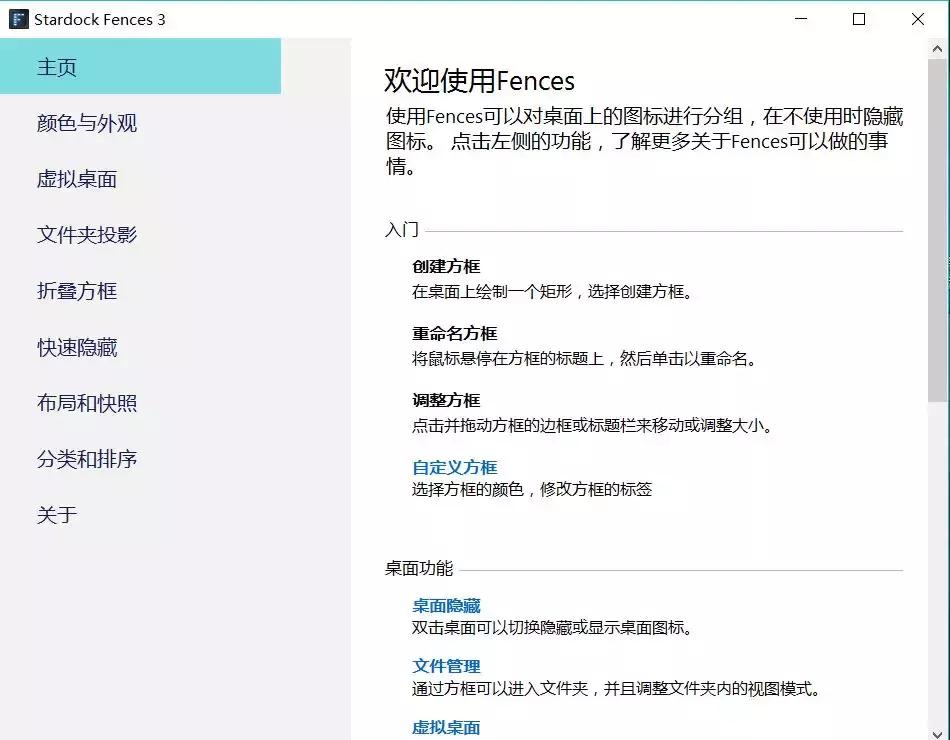Screen dimensions: 950x740
Task: Open the 虚拟桌面 link at the bottom
Action: tap(444, 728)
